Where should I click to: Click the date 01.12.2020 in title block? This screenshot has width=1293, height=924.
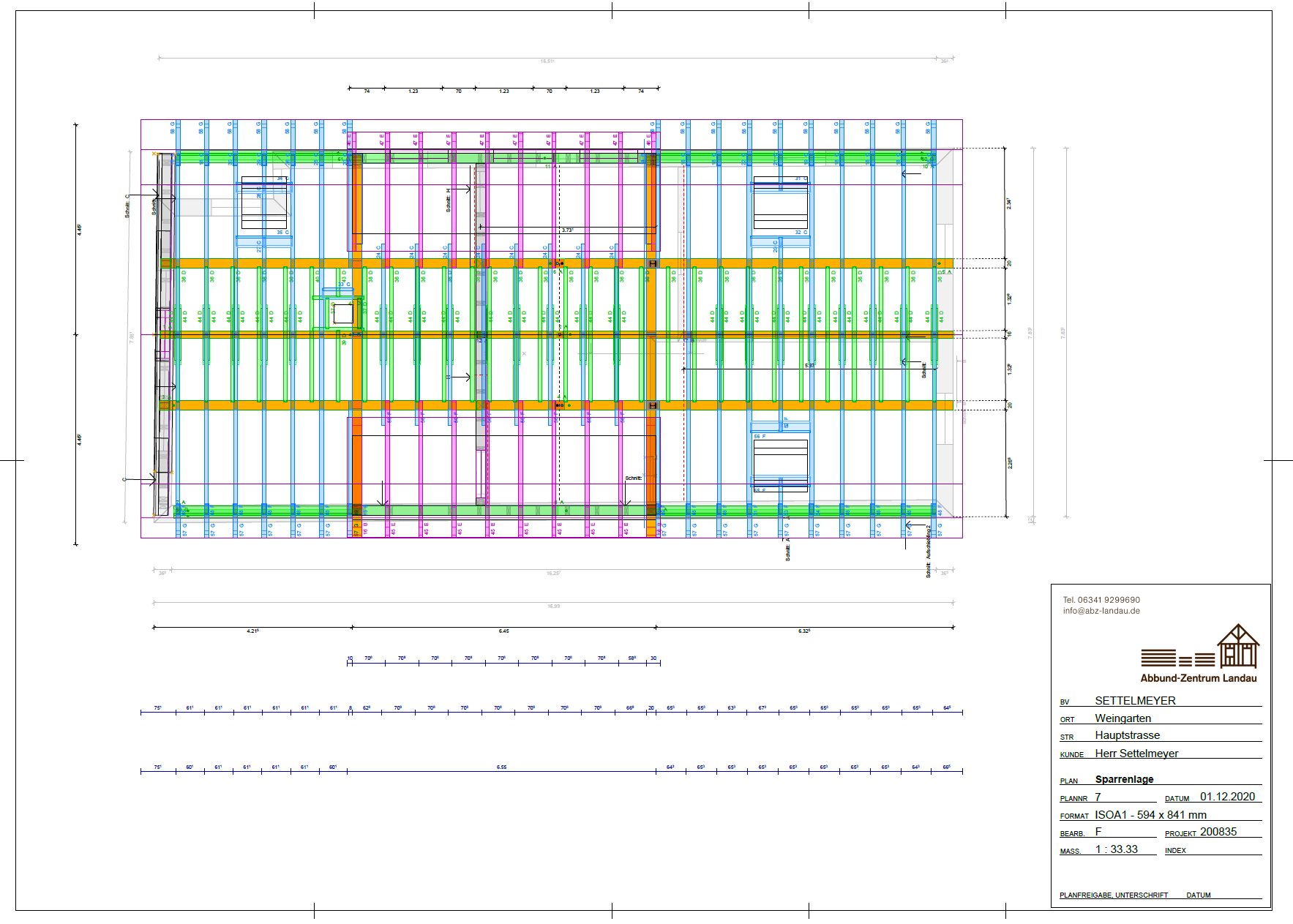(x=1227, y=797)
